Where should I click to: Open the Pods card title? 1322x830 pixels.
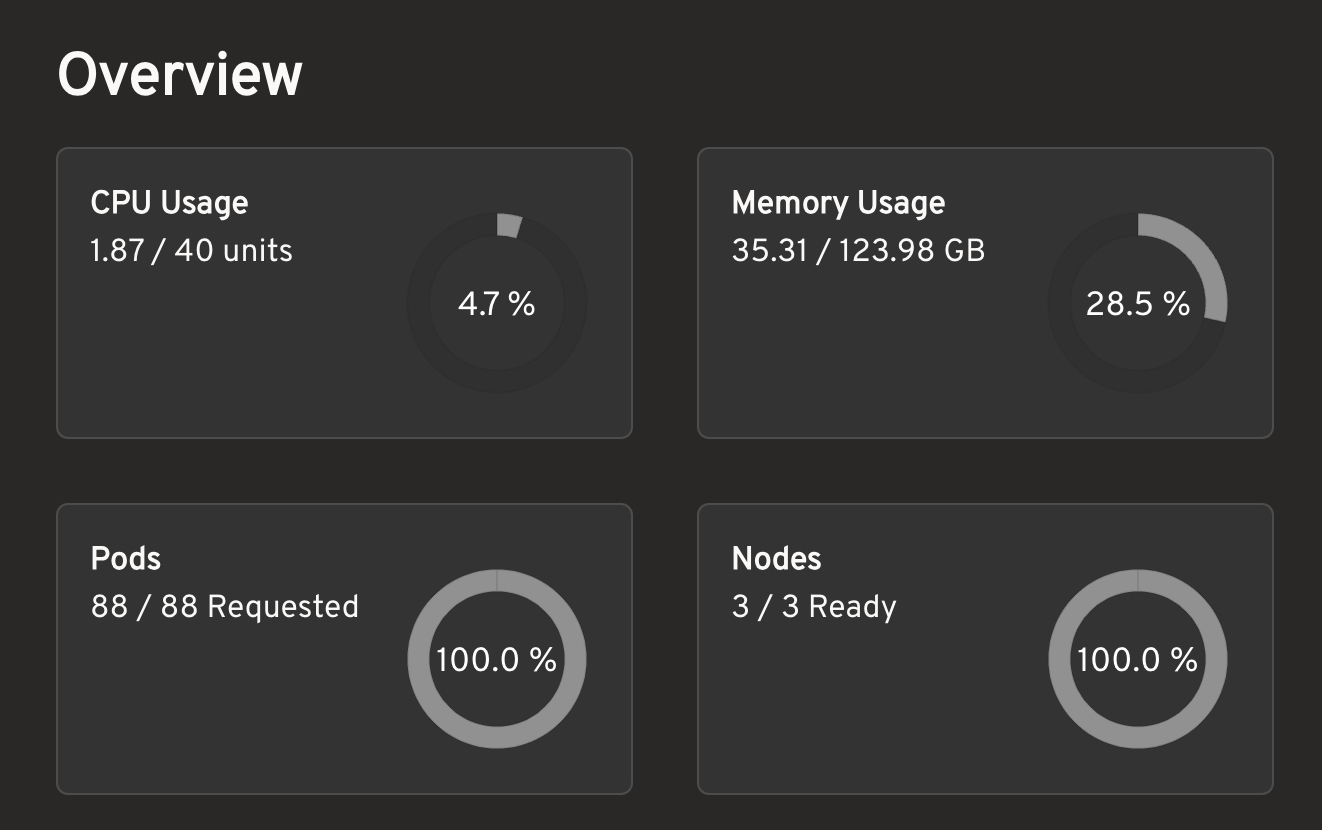coord(126,558)
